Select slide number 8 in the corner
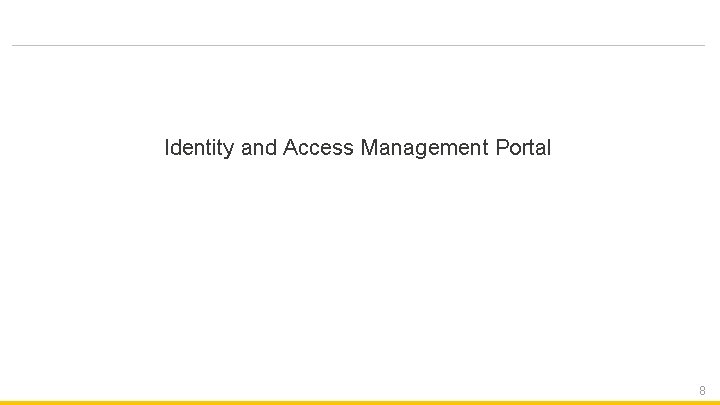720x405 pixels. [702, 391]
